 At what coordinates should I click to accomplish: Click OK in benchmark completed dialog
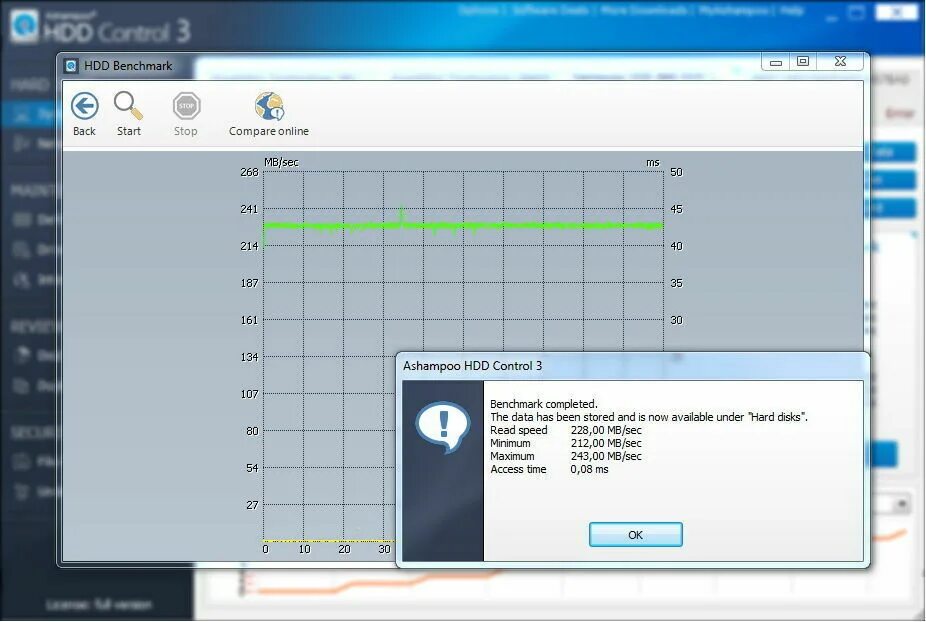[635, 535]
